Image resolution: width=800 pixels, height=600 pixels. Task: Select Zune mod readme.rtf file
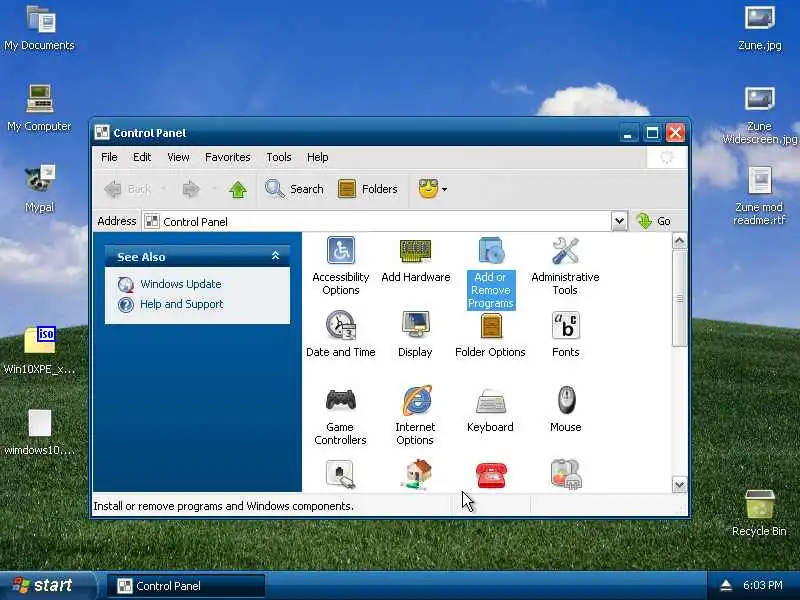[x=760, y=196]
